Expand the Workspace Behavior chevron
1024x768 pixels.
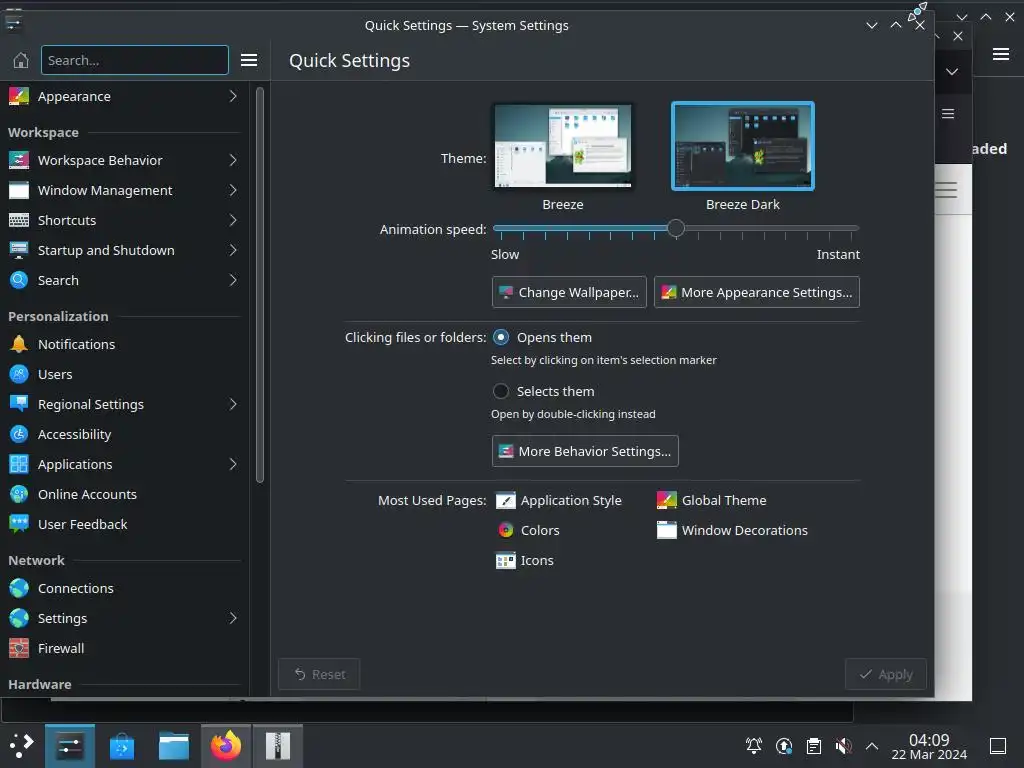233,161
